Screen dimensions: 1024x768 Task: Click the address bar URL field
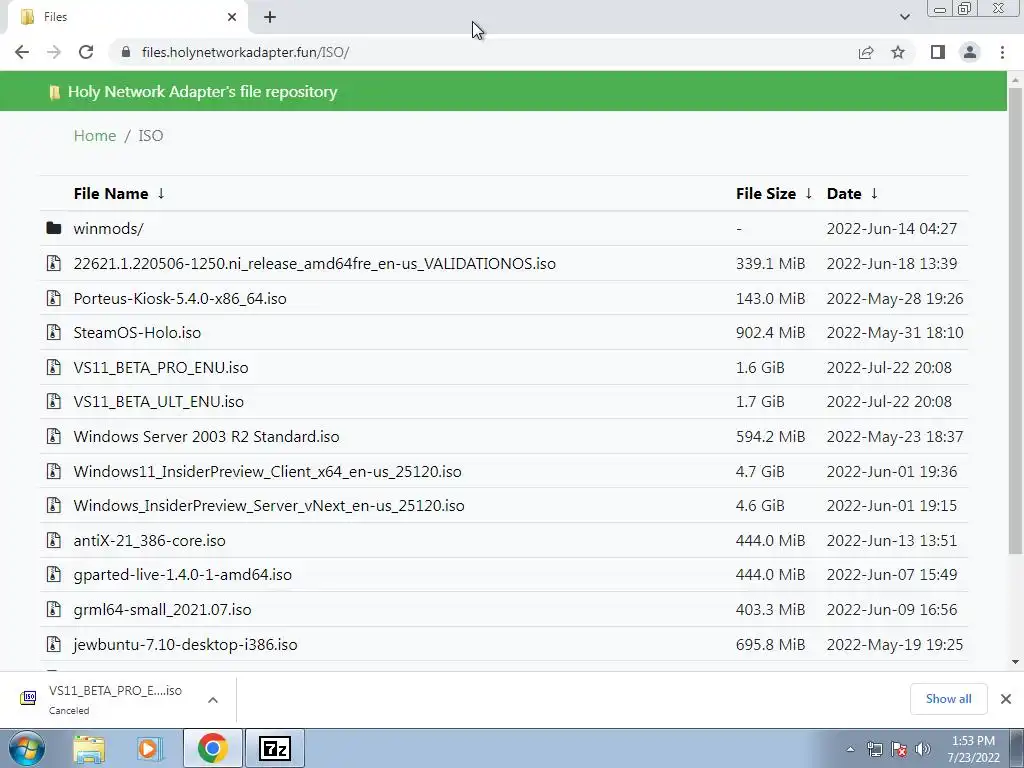[483, 52]
